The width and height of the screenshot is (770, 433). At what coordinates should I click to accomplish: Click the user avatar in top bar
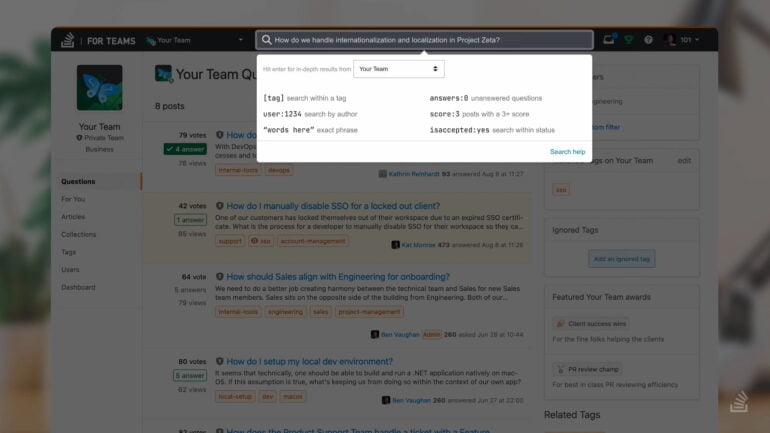tap(670, 40)
